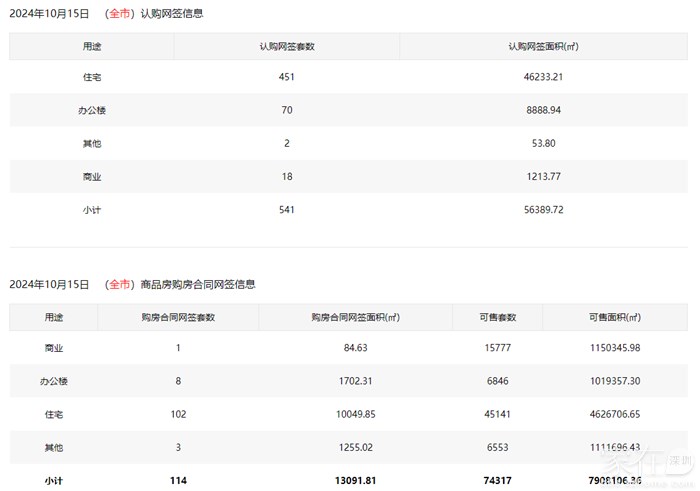The image size is (700, 491).
Task: Select the 认购网签面积(㎡) column header
Action: 543,47
